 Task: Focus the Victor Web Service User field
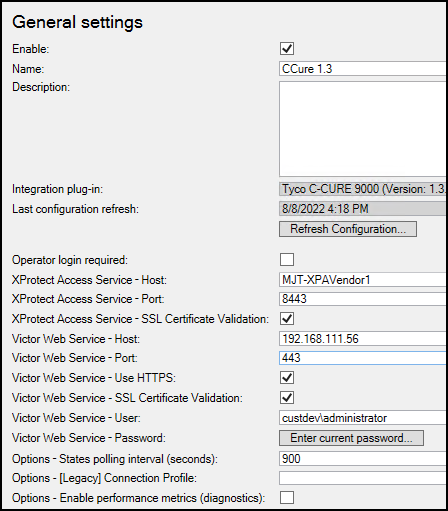click(363, 418)
